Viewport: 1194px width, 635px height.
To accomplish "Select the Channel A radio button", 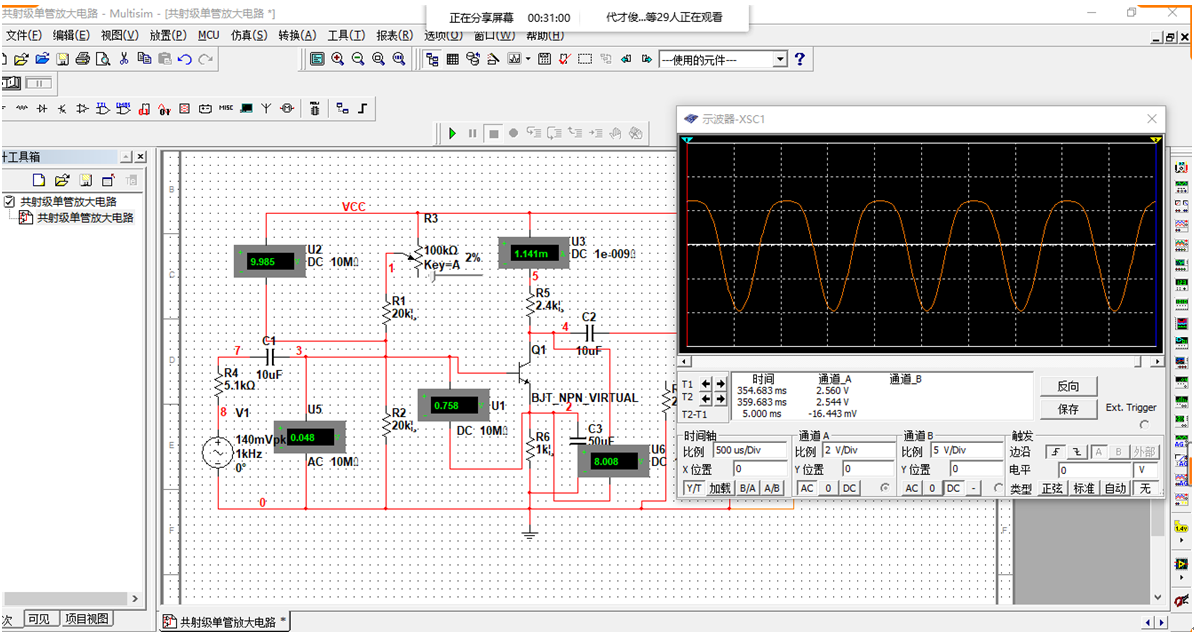I will pyautogui.click(x=883, y=487).
